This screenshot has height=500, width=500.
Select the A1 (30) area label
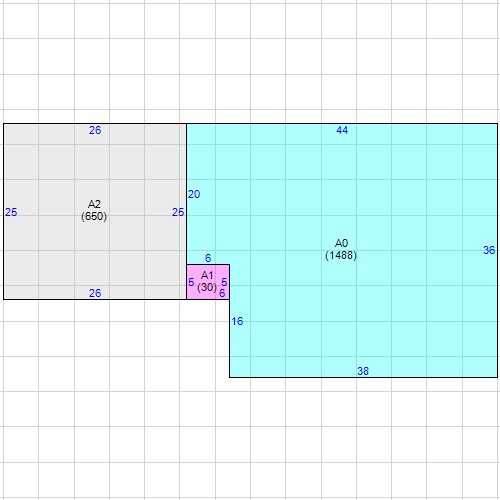[207, 281]
